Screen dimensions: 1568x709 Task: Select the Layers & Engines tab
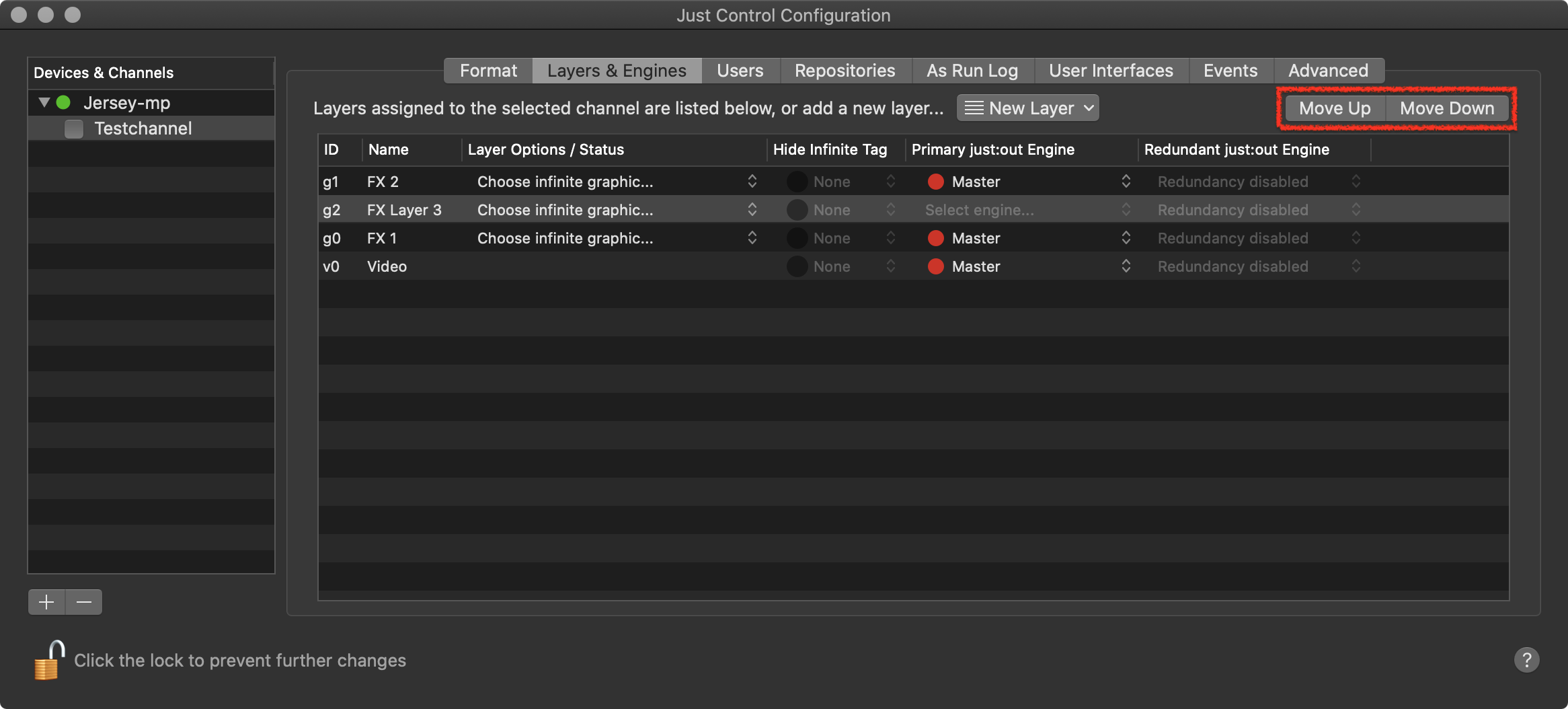tap(617, 71)
